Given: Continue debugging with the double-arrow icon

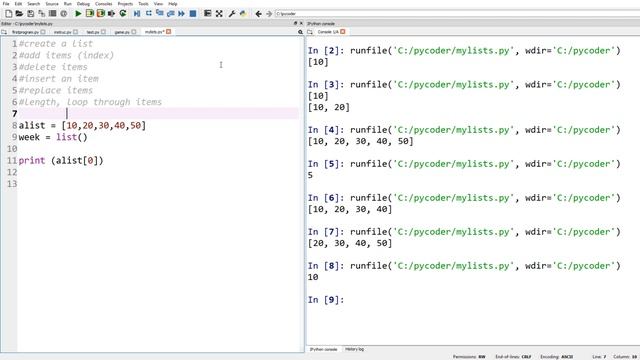Looking at the screenshot, I should pos(182,13).
